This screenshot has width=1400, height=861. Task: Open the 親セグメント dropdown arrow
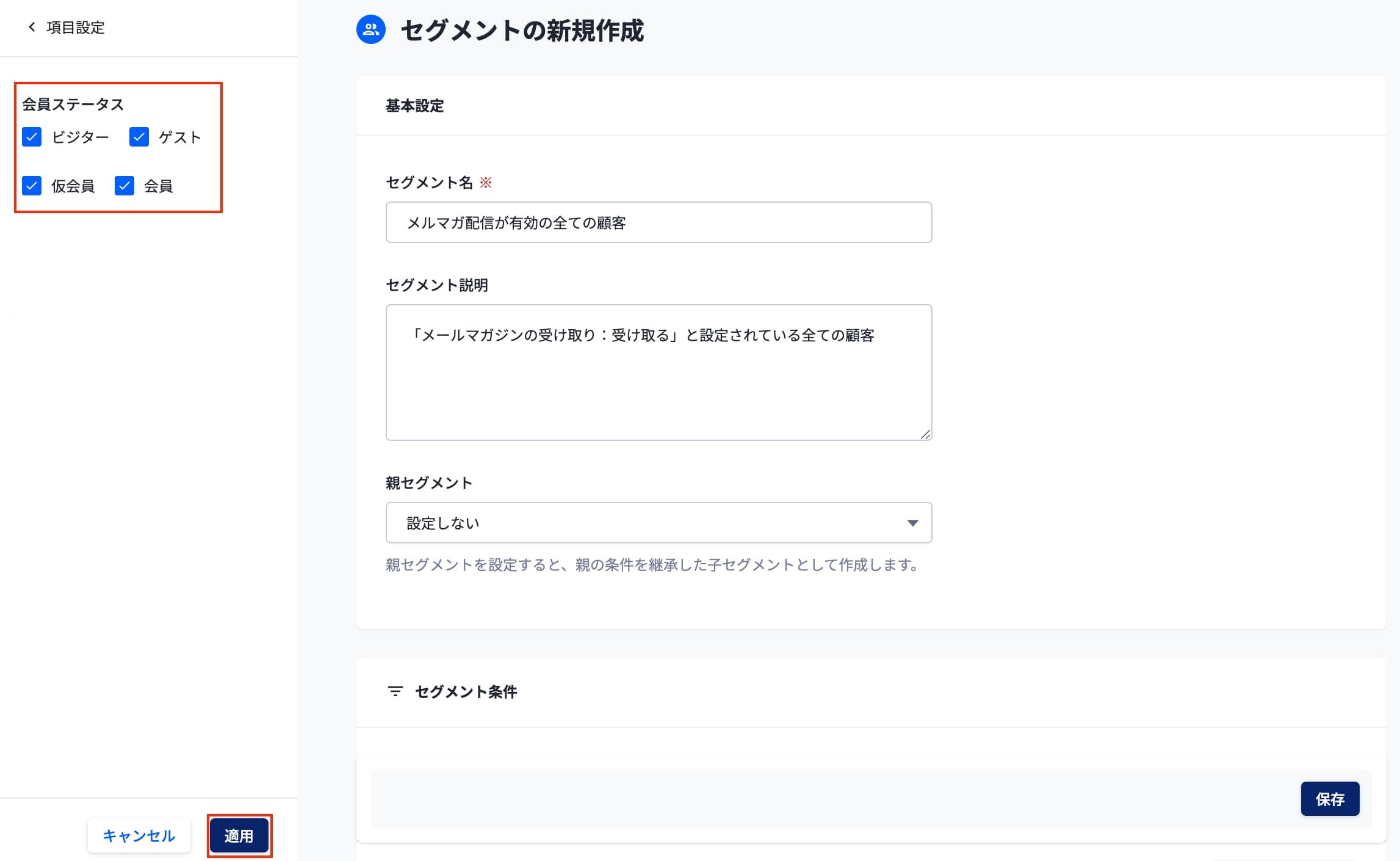coord(912,523)
